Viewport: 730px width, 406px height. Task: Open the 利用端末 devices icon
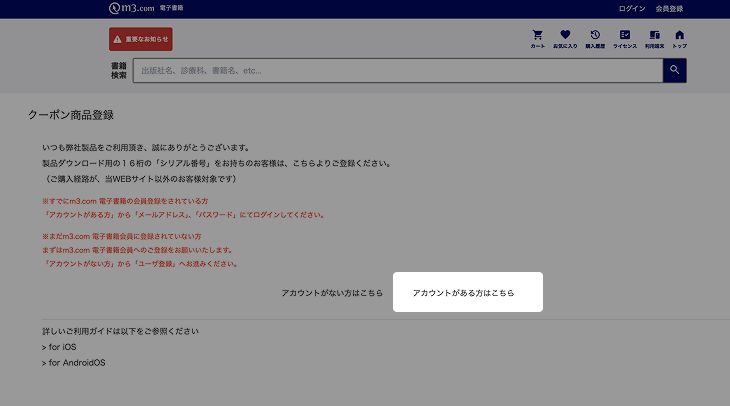point(653,37)
